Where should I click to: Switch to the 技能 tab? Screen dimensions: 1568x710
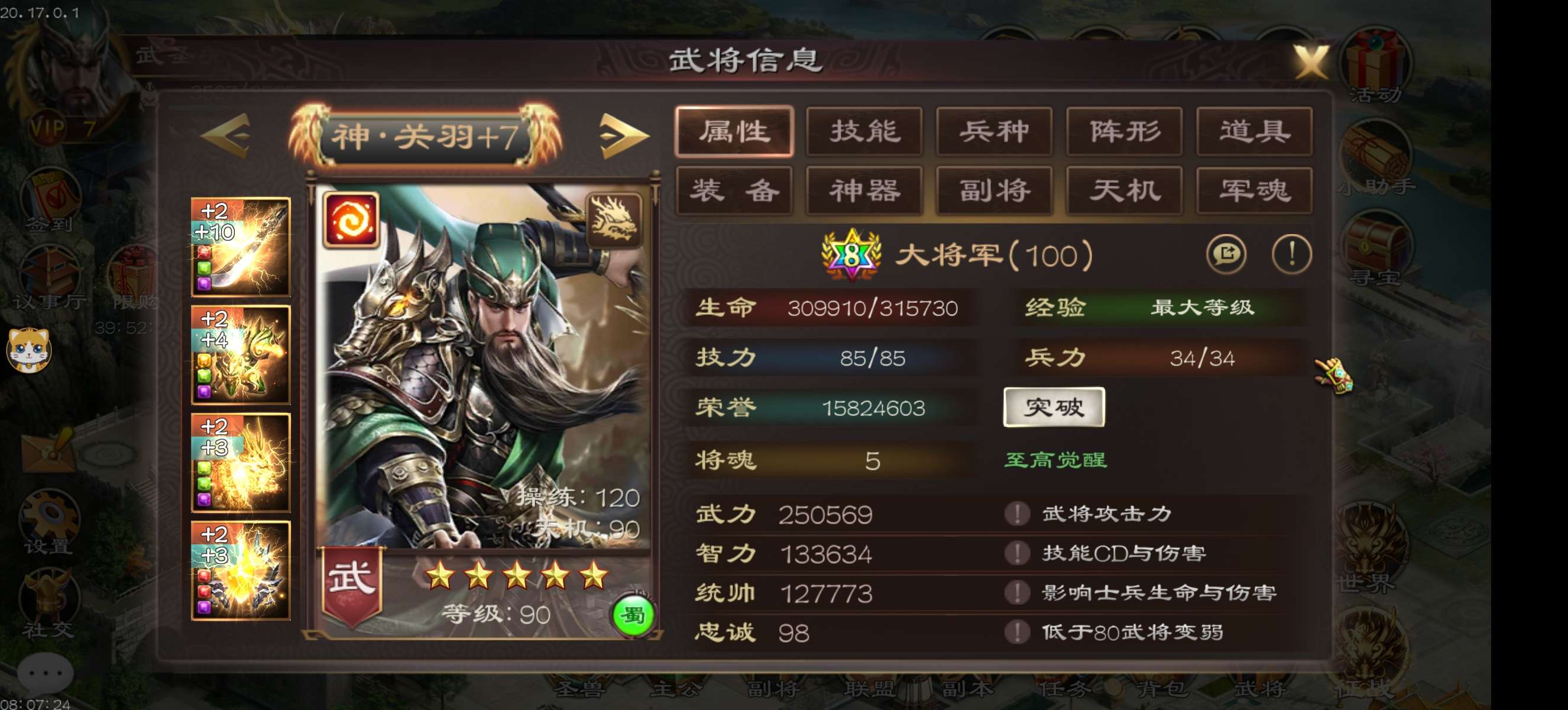coord(864,131)
